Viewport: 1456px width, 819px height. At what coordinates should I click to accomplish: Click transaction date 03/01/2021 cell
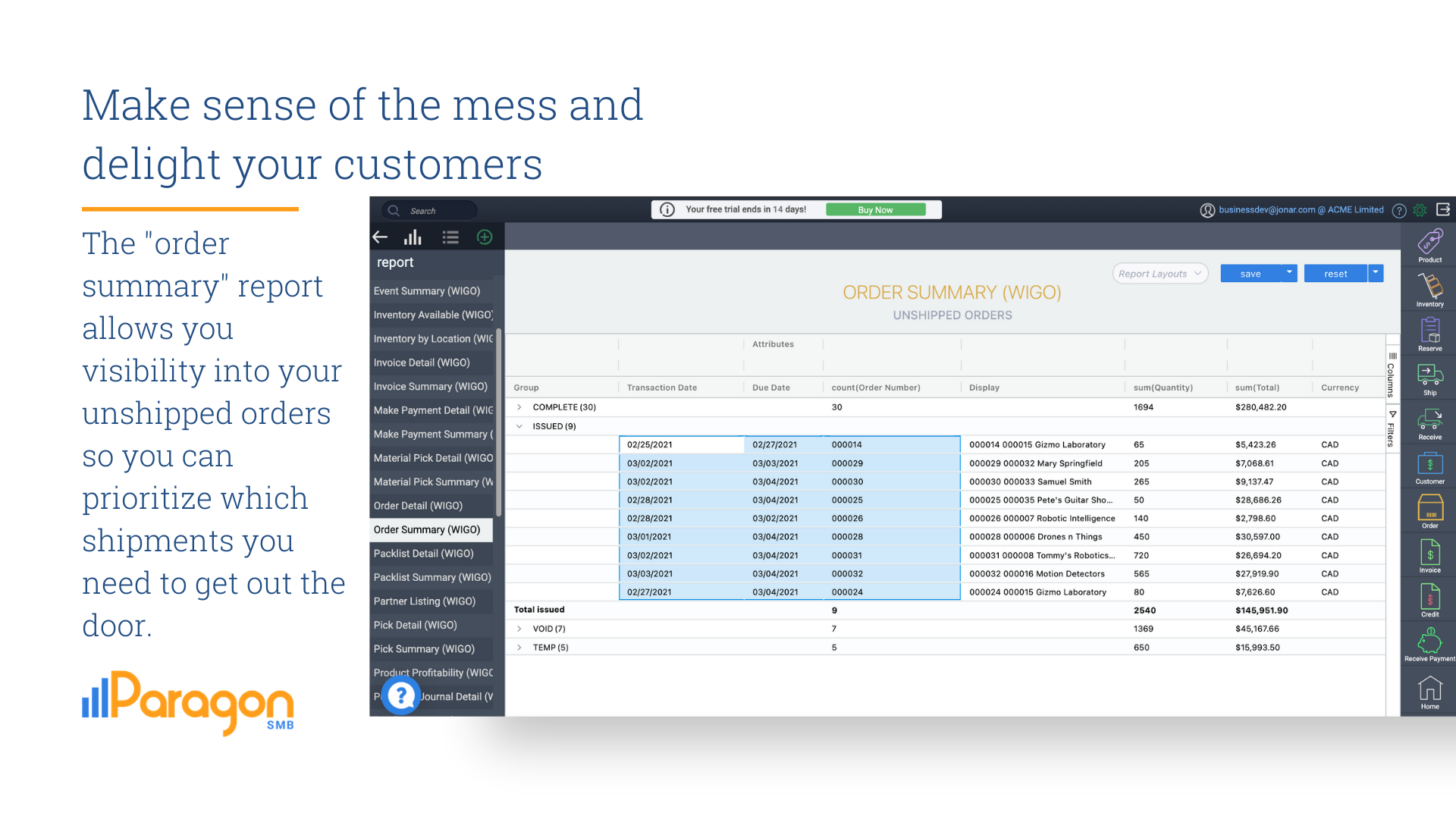coord(681,537)
